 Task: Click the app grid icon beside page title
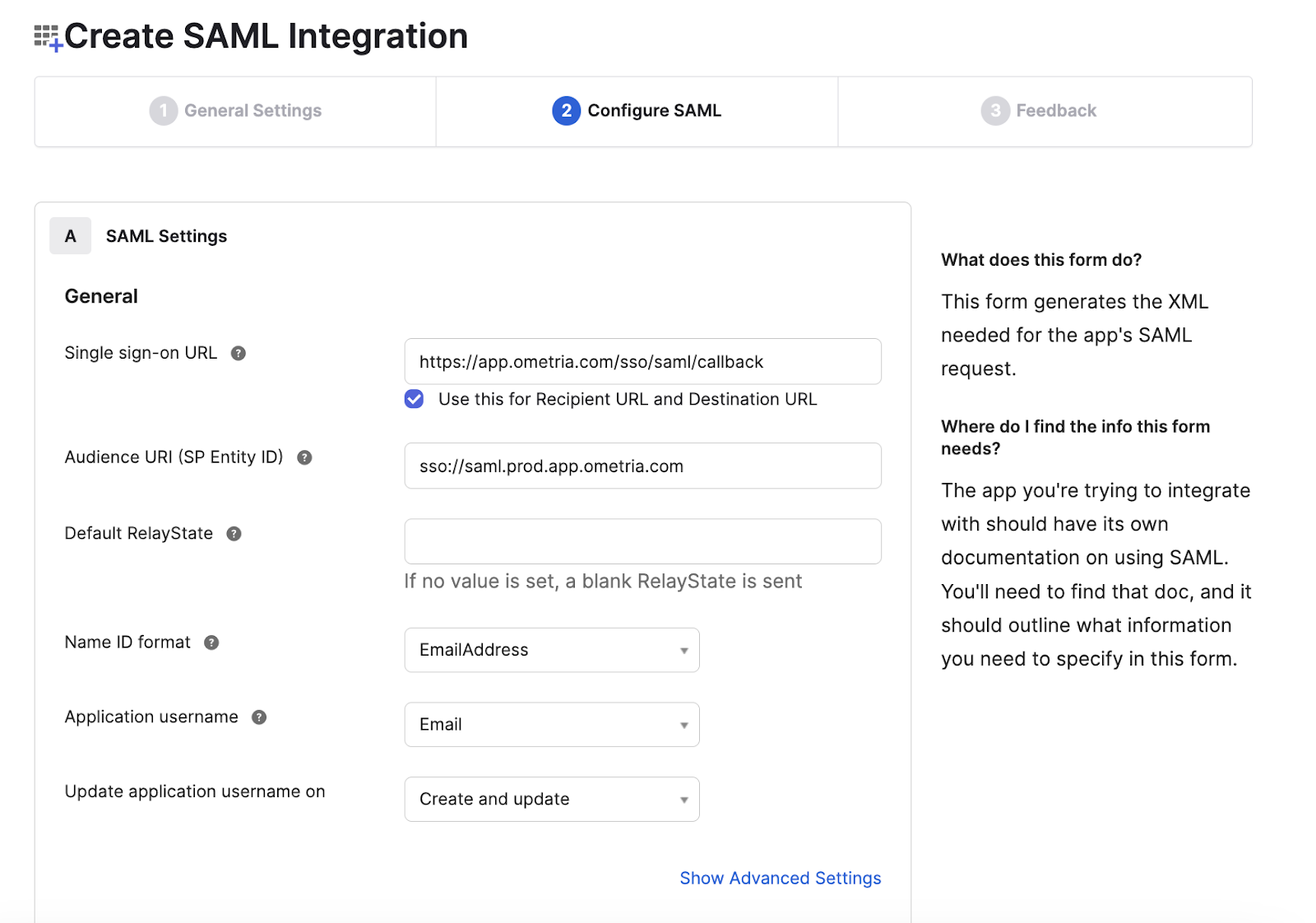48,37
